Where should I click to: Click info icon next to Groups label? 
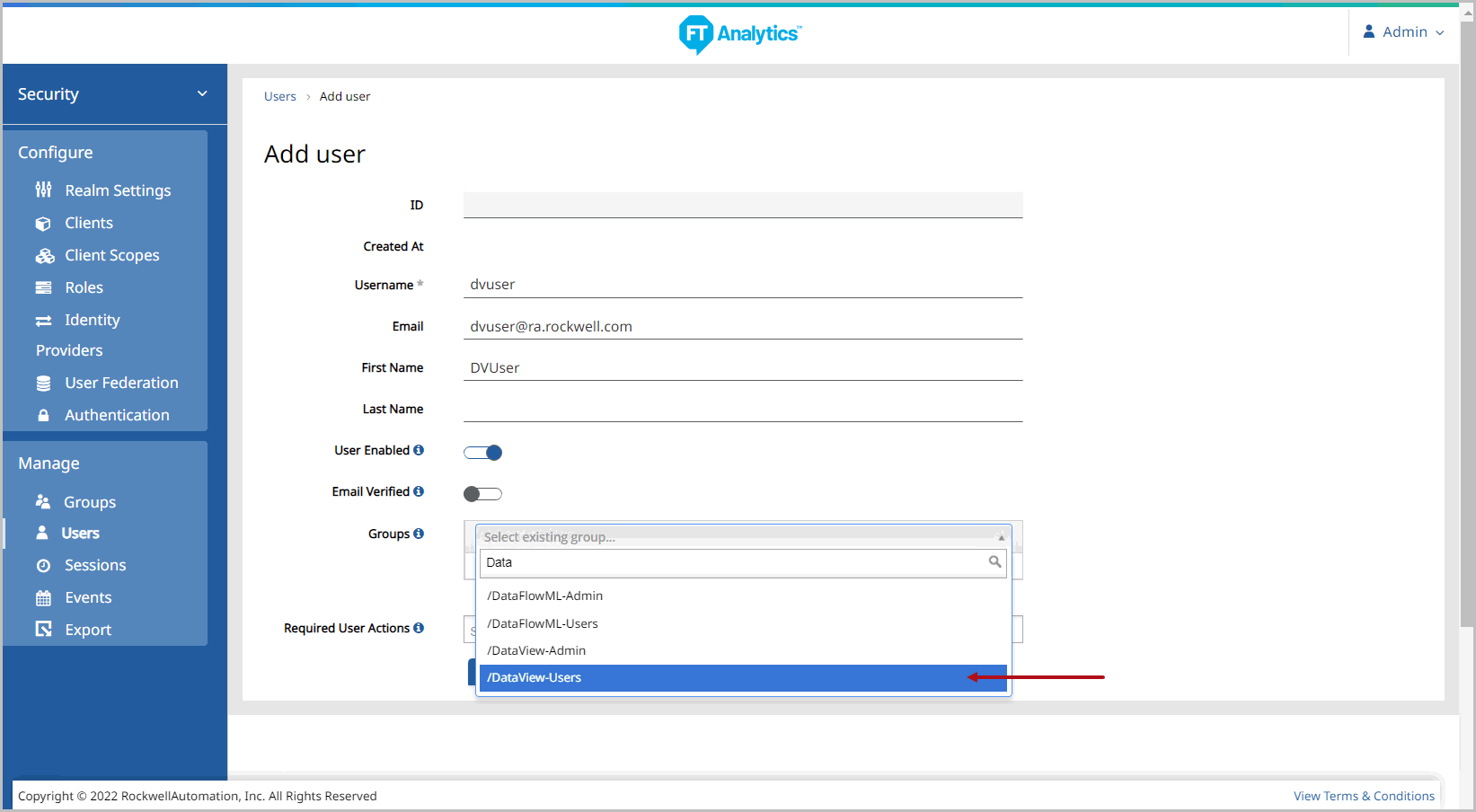pyautogui.click(x=419, y=534)
